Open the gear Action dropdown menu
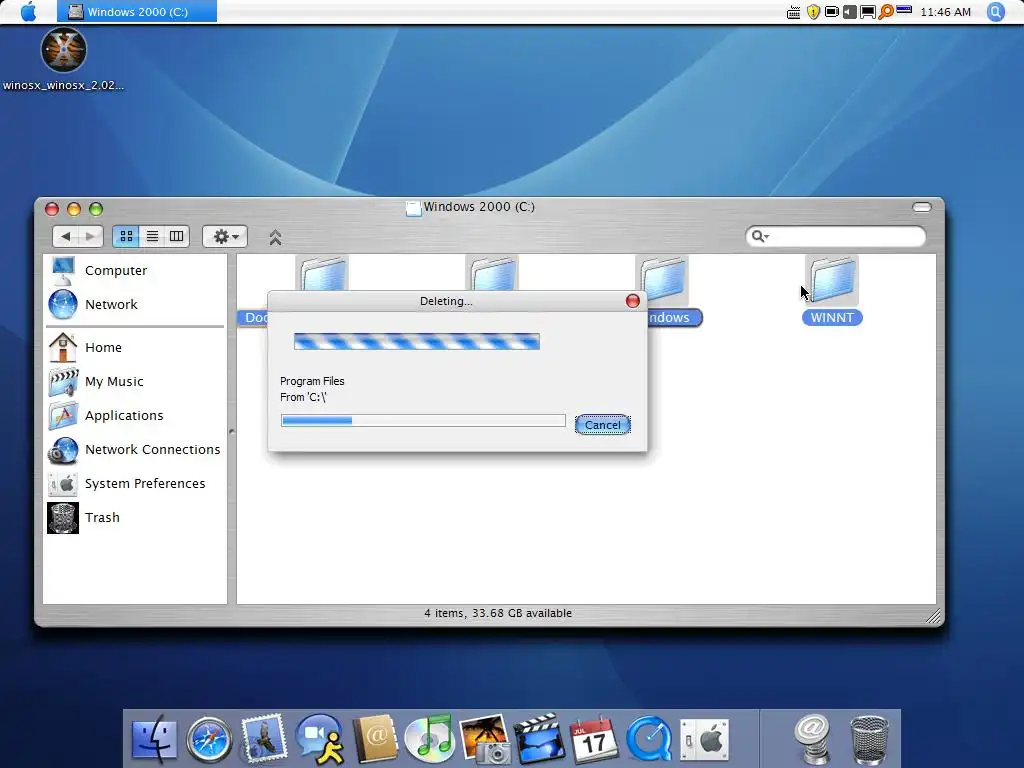This screenshot has width=1024, height=768. point(225,236)
